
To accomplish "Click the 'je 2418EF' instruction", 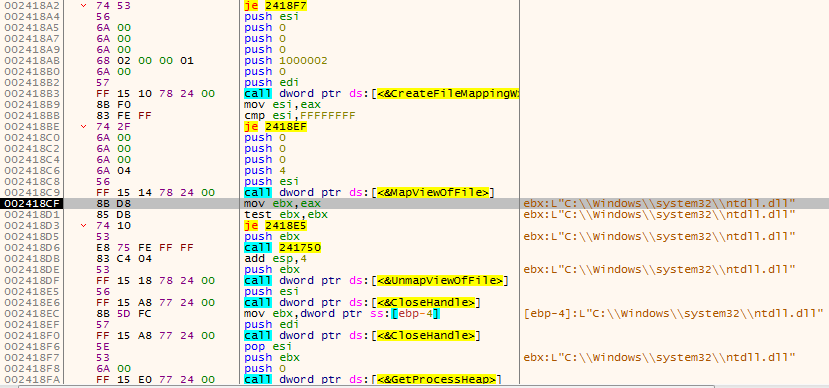I will pos(275,126).
